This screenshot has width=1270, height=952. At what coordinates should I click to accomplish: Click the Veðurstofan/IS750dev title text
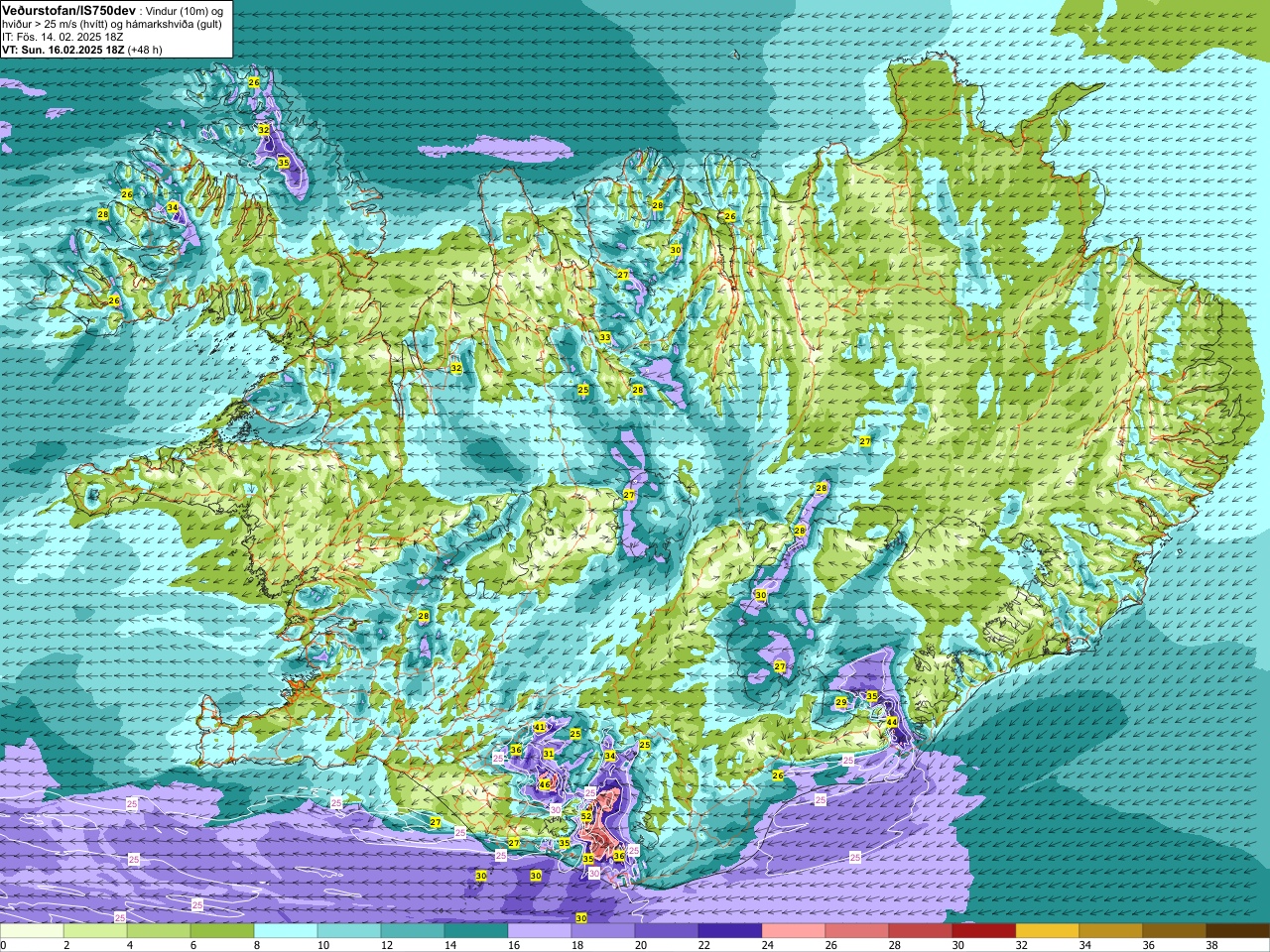[68, 10]
